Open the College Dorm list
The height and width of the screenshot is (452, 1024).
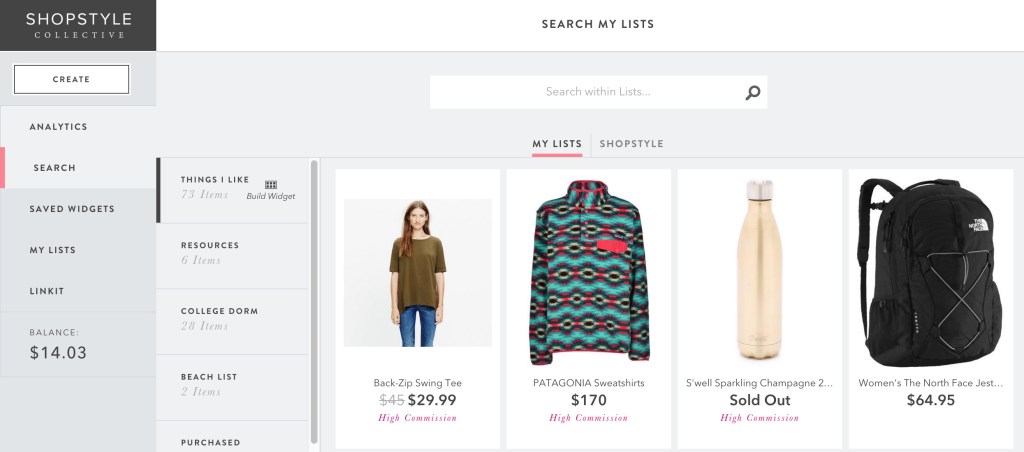[x=232, y=322]
